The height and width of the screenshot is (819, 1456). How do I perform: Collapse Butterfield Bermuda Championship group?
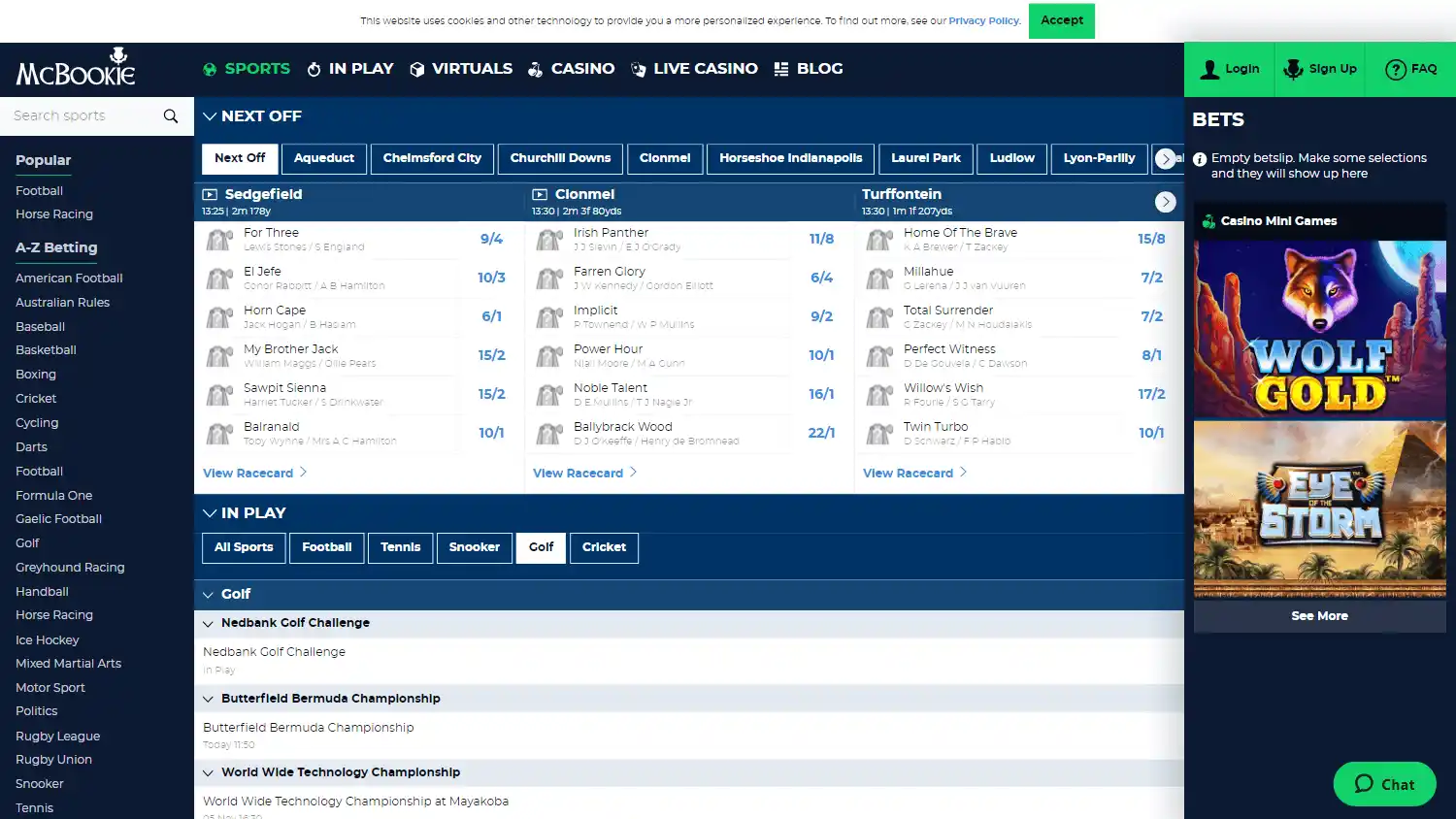208,700
